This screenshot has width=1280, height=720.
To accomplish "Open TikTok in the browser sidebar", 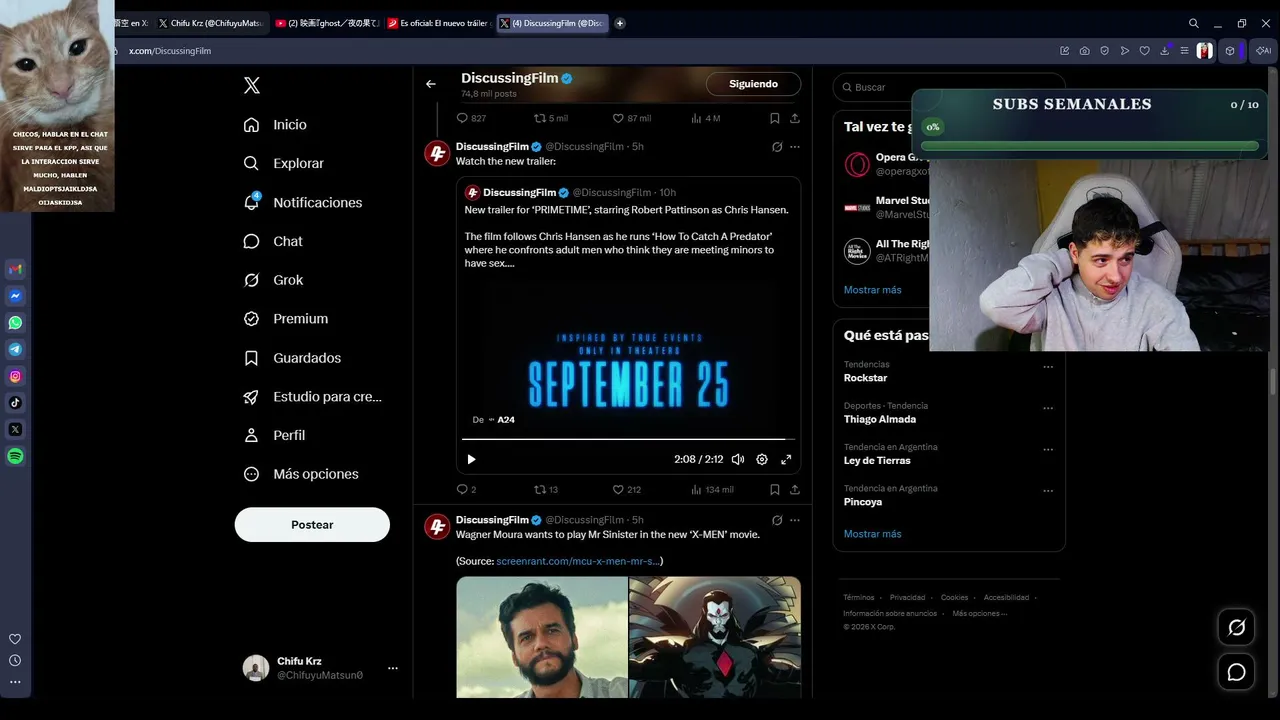I will coord(15,403).
